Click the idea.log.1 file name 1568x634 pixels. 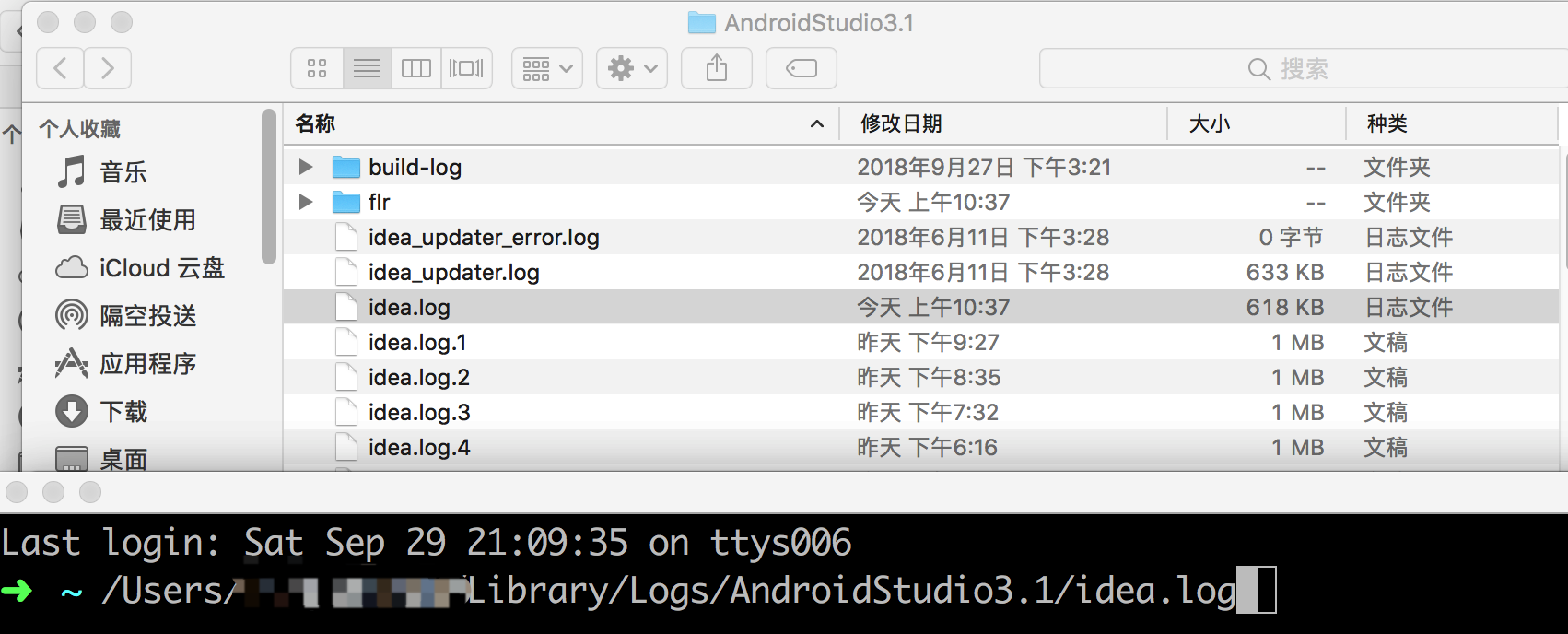click(417, 342)
